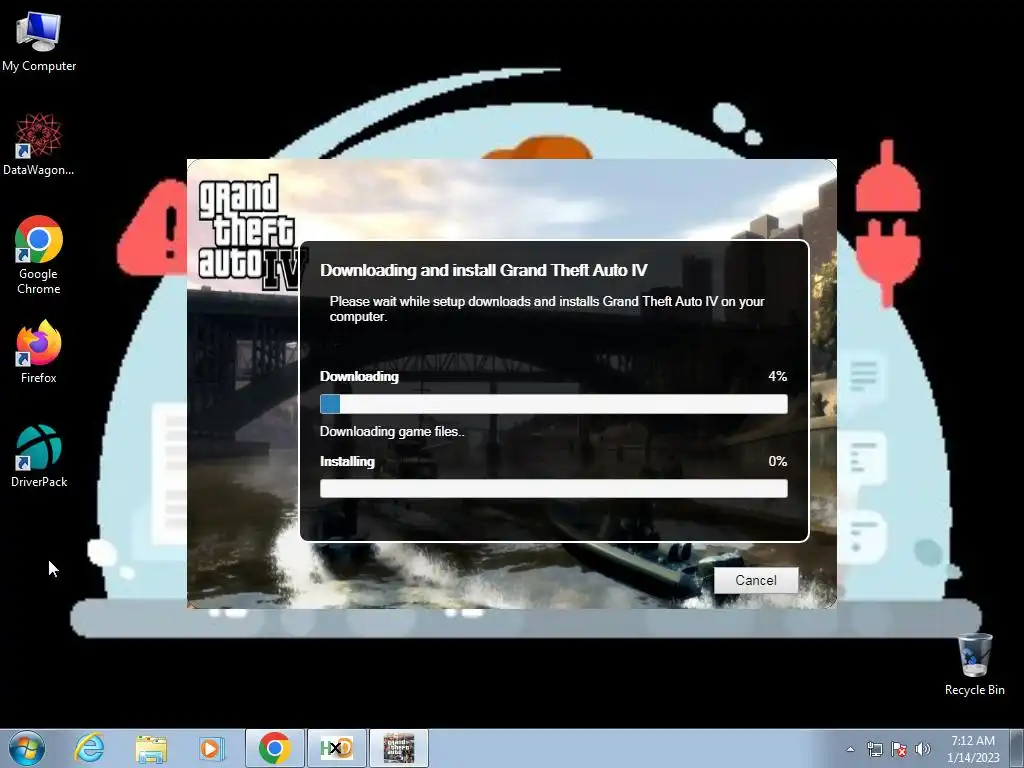This screenshot has height=768, width=1024.
Task: Click the 'Please wait while setup downloads' message
Action: (x=547, y=309)
